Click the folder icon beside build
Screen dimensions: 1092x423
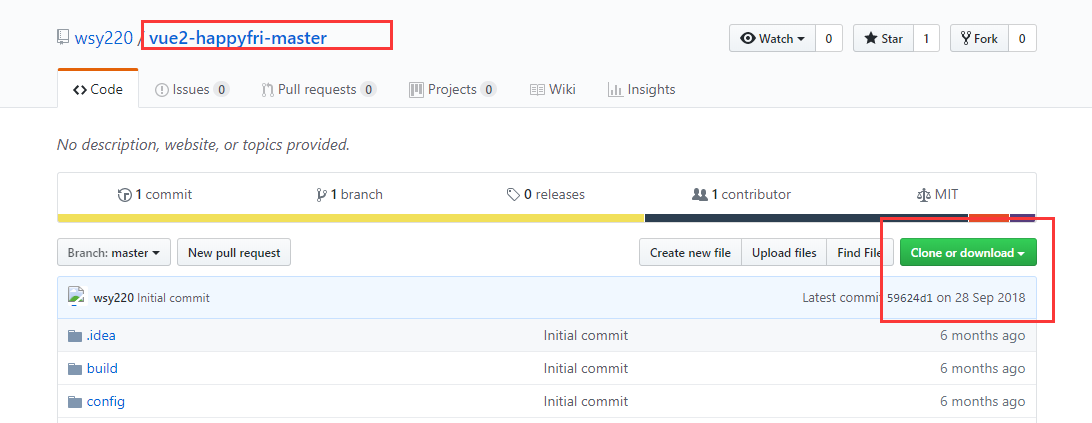pyautogui.click(x=75, y=369)
